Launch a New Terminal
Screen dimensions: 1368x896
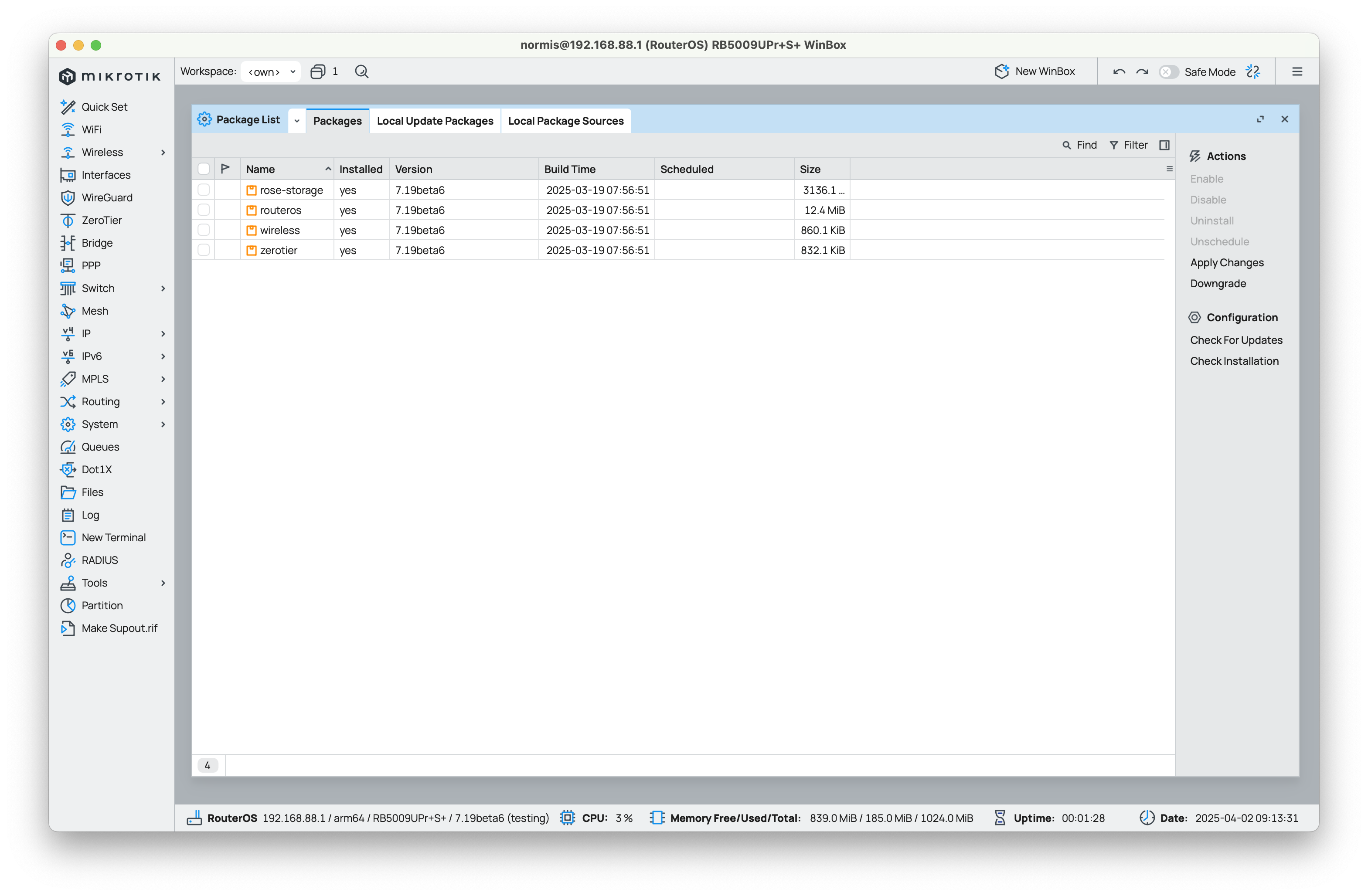114,537
